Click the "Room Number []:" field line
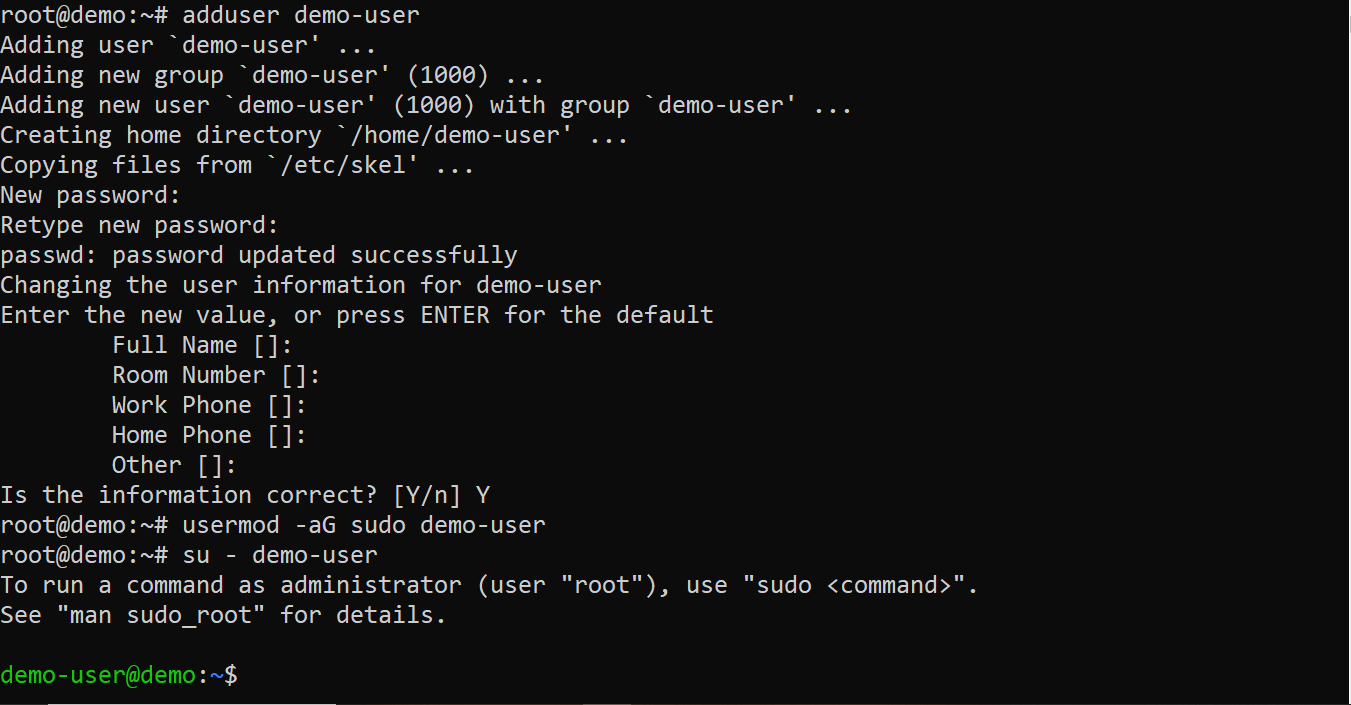 pyautogui.click(x=216, y=375)
